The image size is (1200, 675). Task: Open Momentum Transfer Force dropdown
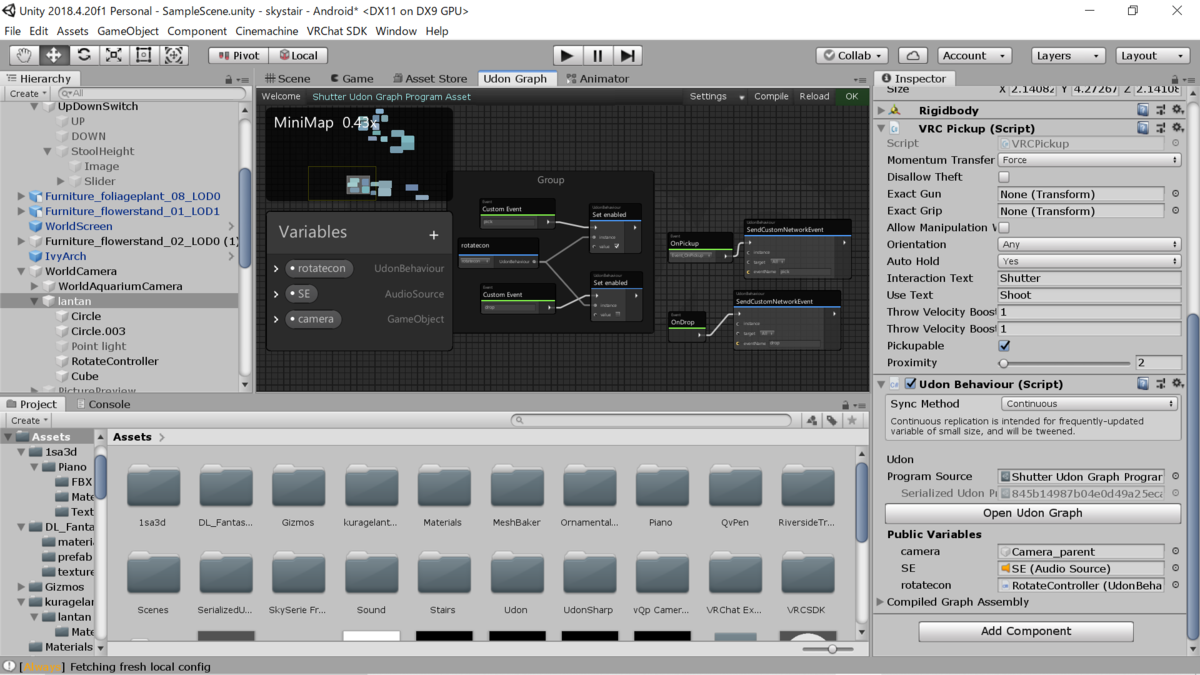[x=1089, y=160]
